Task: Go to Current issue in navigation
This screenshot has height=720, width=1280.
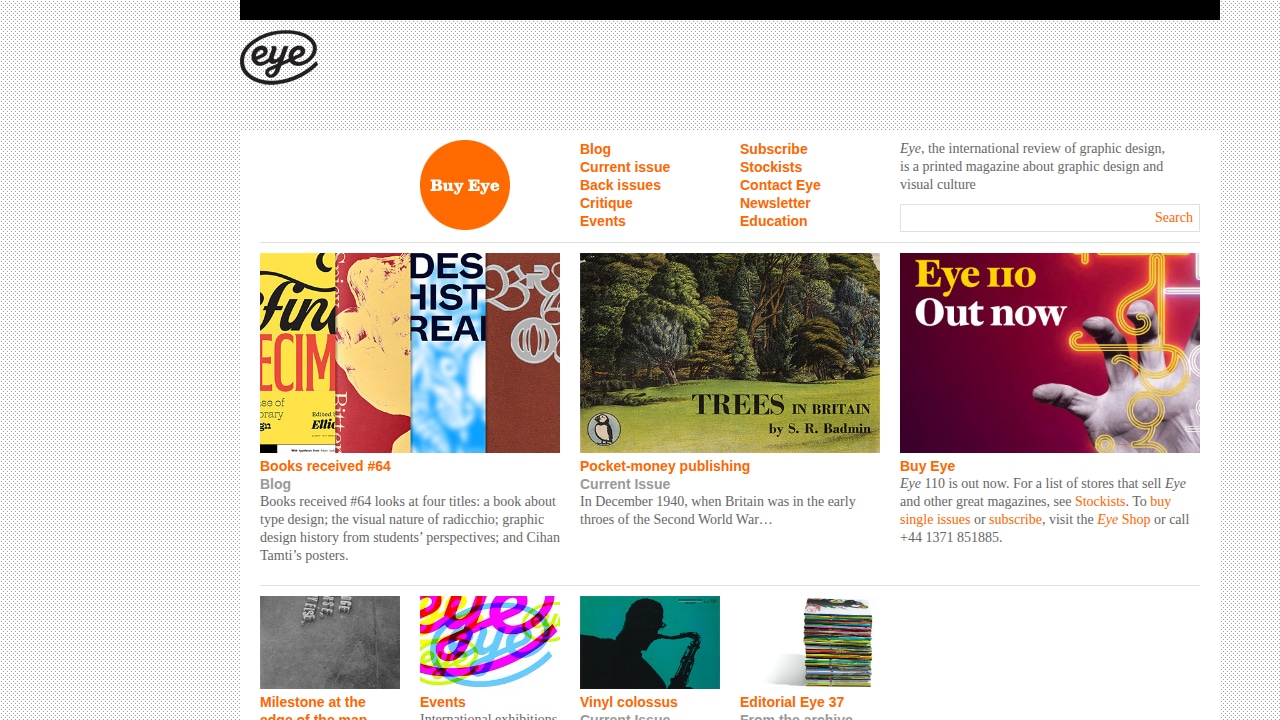Action: coord(625,167)
